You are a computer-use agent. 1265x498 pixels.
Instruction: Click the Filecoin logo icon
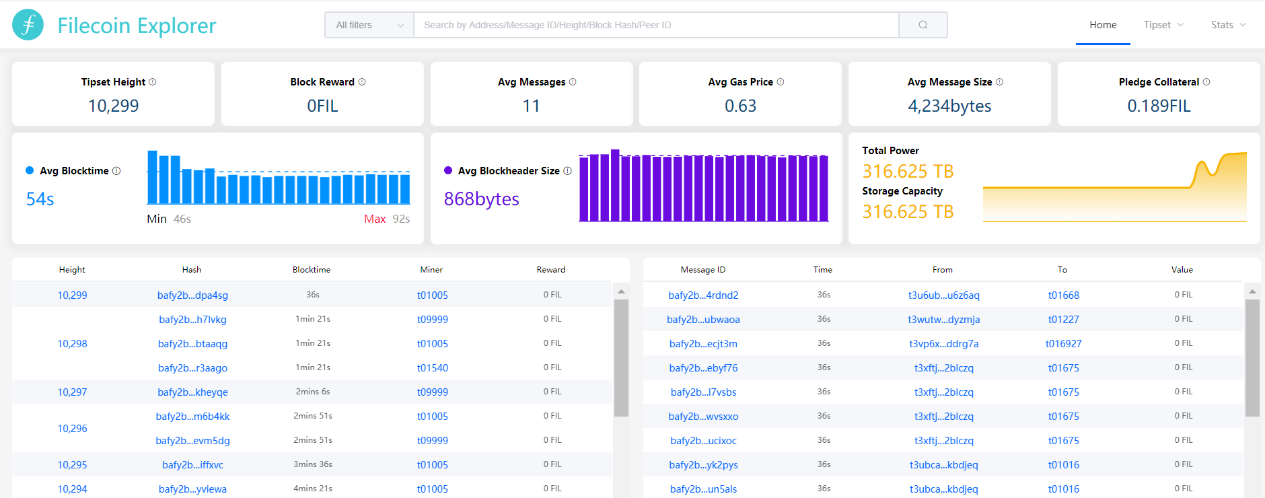(28, 25)
